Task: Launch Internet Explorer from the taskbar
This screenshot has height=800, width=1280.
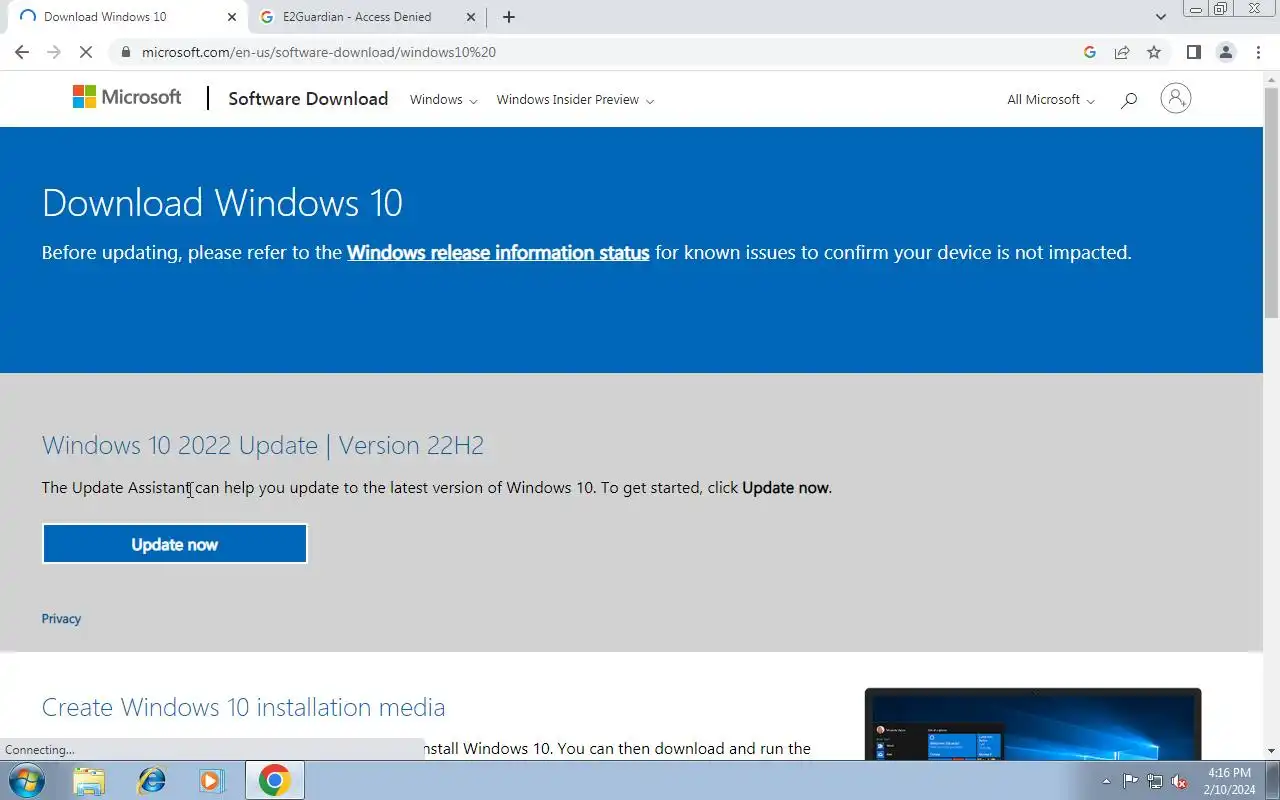Action: click(x=151, y=780)
